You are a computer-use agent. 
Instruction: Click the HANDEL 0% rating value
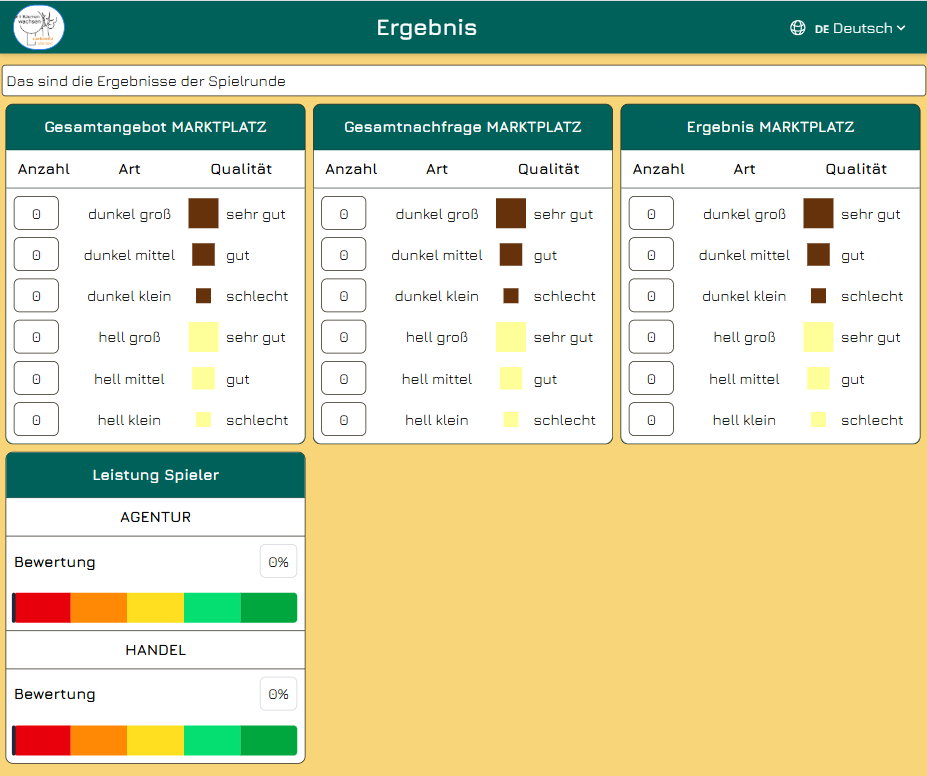click(278, 694)
